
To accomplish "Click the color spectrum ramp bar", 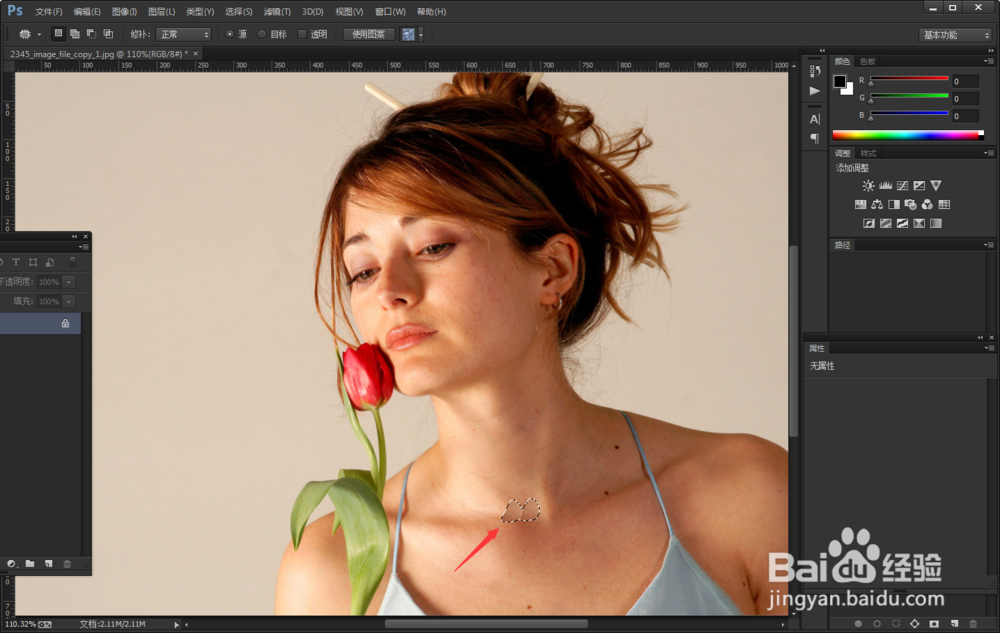I will 908,135.
